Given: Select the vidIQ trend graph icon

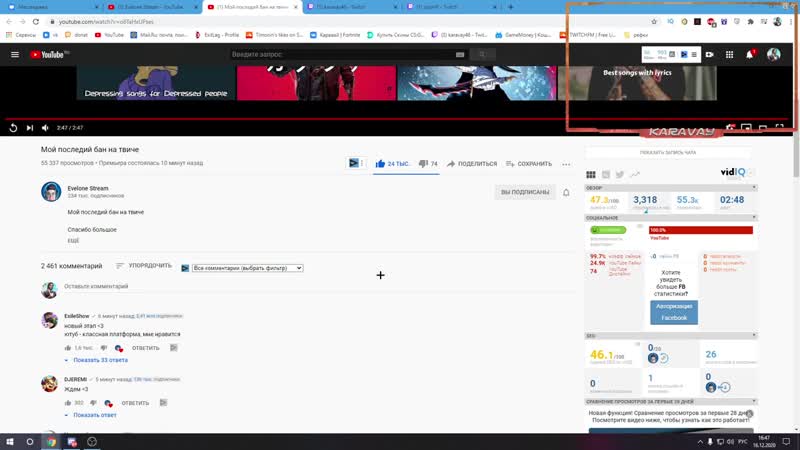Looking at the screenshot, I should (x=635, y=174).
